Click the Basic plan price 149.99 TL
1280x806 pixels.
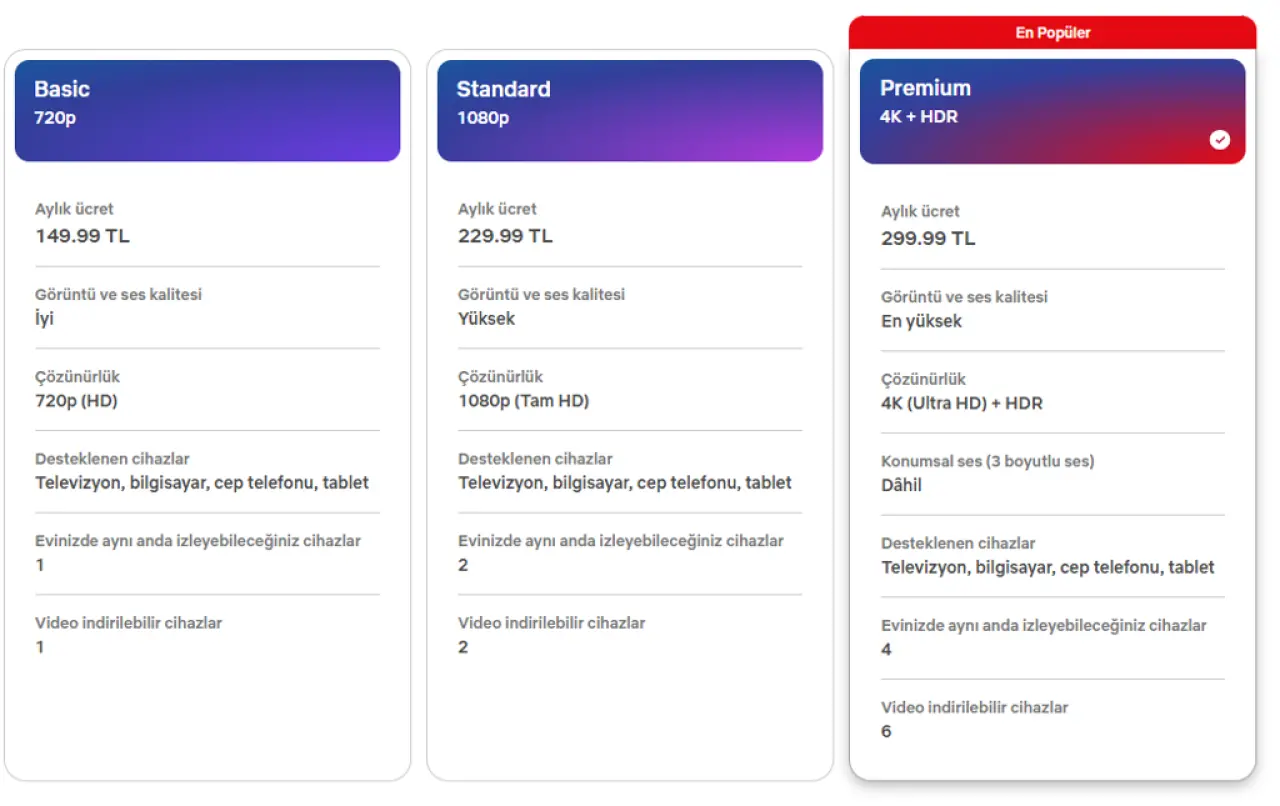coord(82,236)
